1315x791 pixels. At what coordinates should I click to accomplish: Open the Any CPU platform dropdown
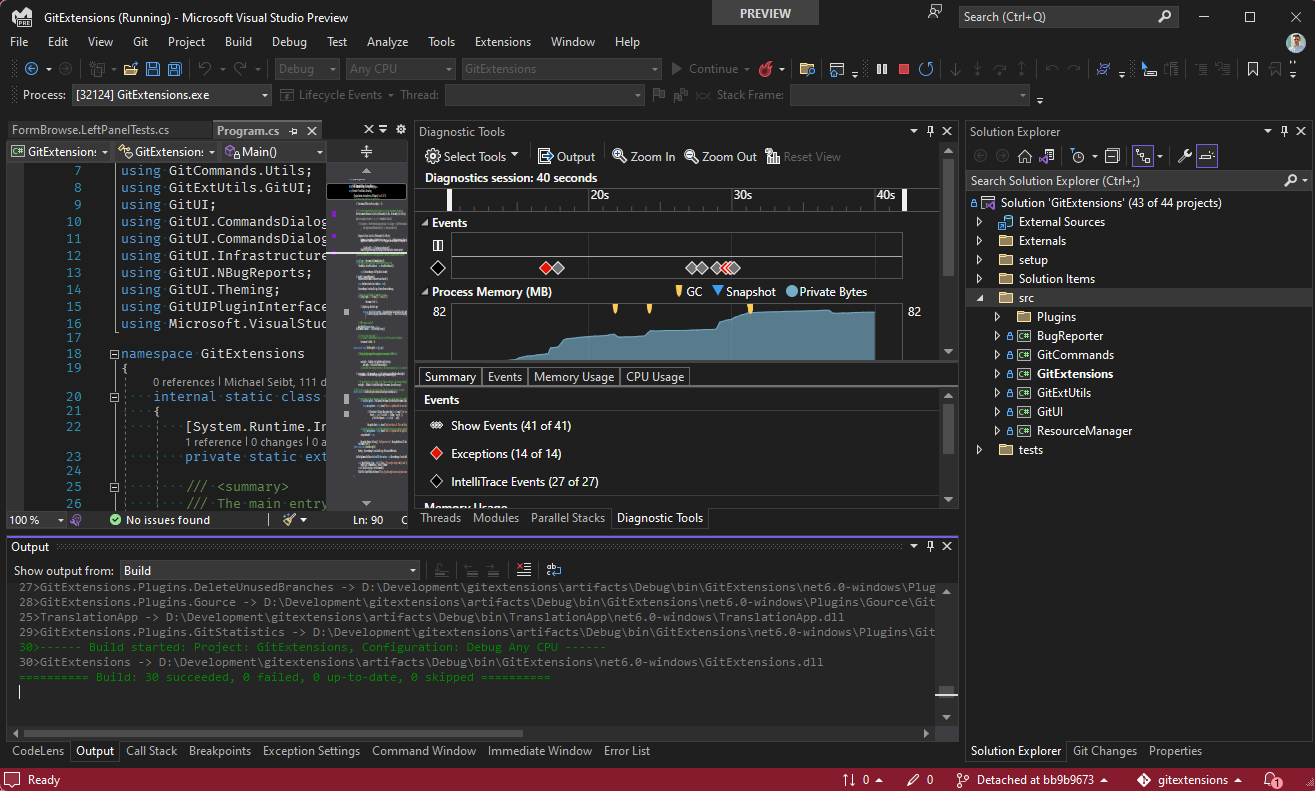click(x=450, y=69)
